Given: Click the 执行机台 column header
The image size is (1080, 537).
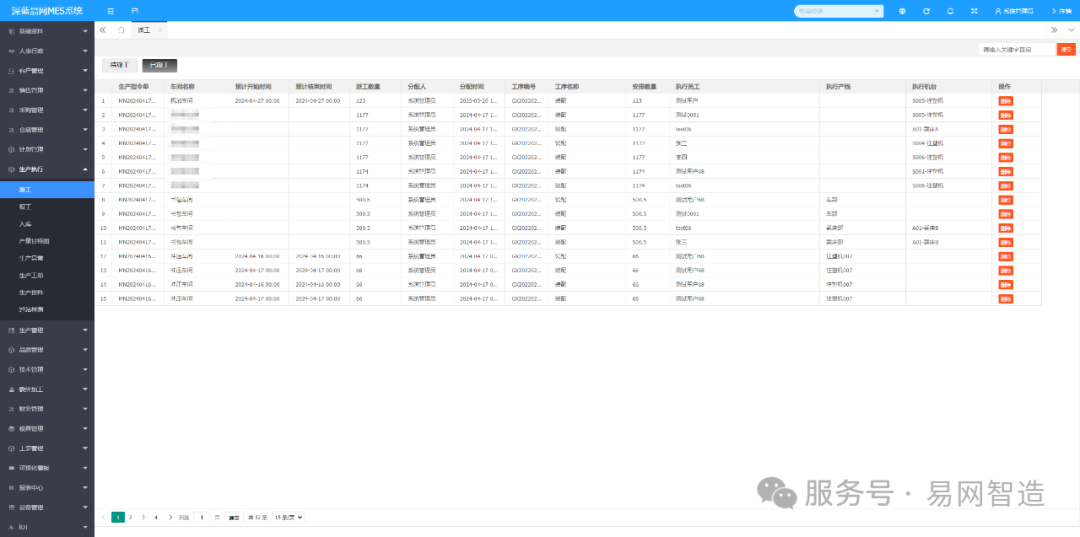Looking at the screenshot, I should click(x=924, y=87).
